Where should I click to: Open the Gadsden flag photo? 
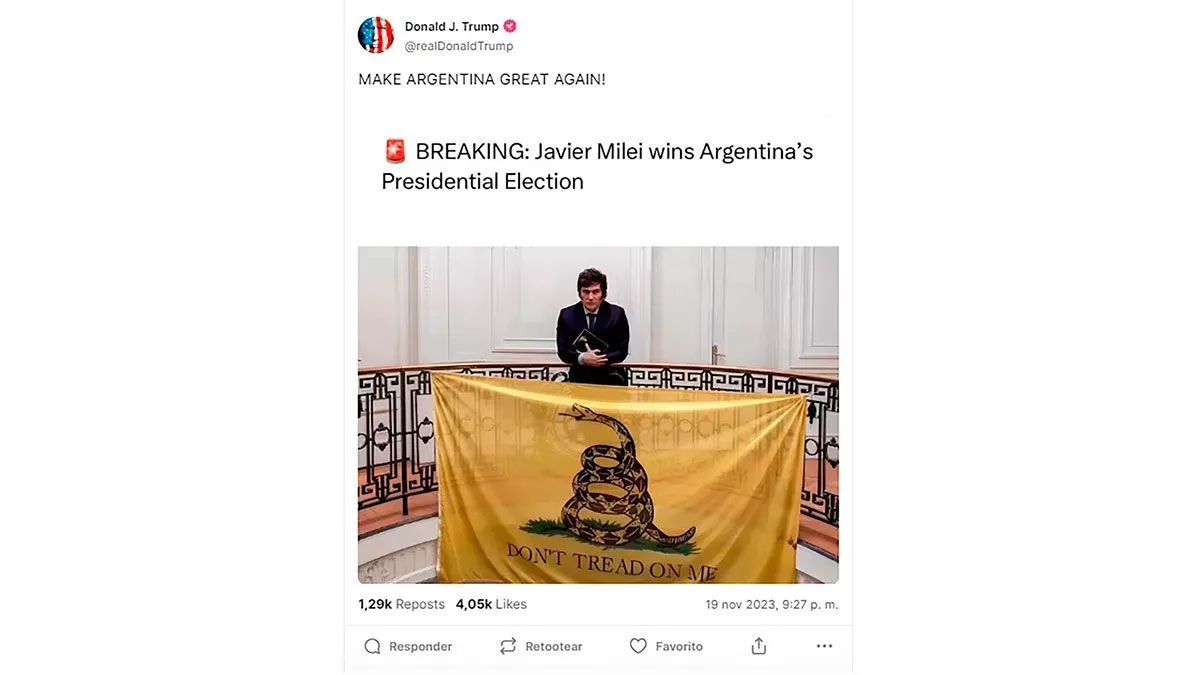point(598,415)
